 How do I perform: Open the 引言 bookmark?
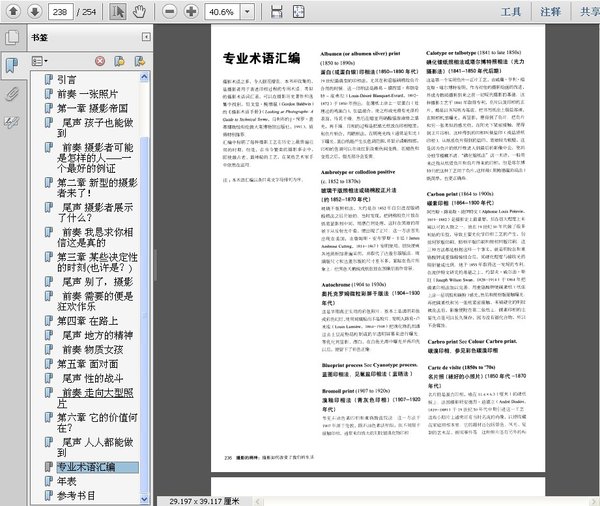(67, 80)
